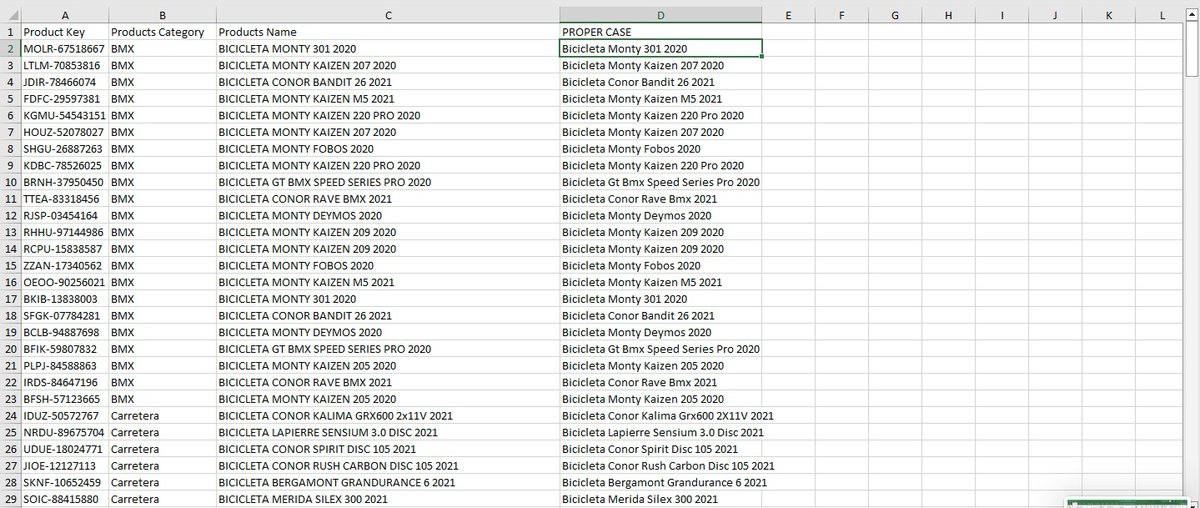Viewport: 1200px width, 508px height.
Task: Click 'BICICLETA CONOR RUSH CARBON DISC 105 2021' cell
Action: click(387, 465)
